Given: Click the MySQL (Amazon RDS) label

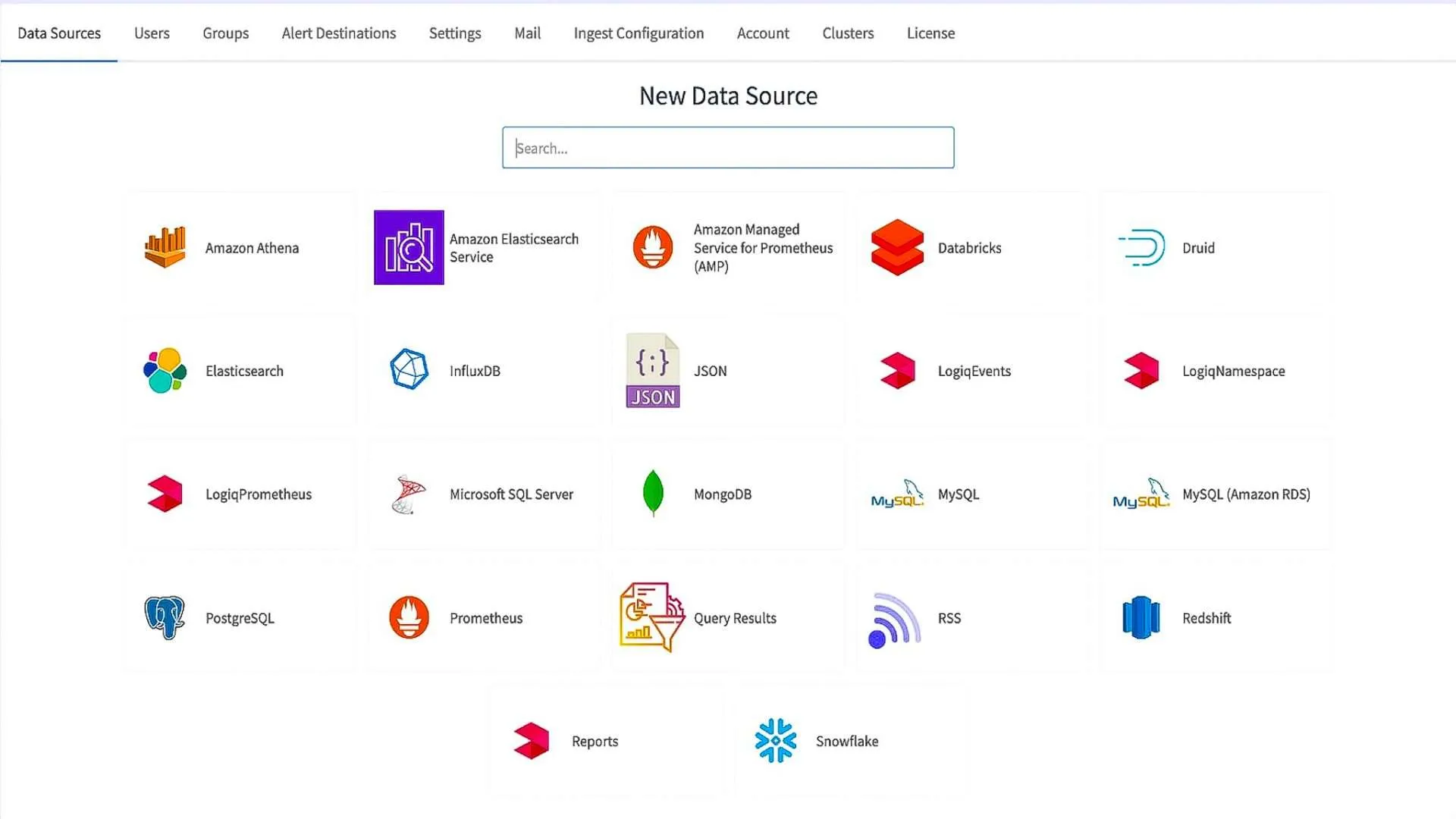Looking at the screenshot, I should pos(1246,494).
